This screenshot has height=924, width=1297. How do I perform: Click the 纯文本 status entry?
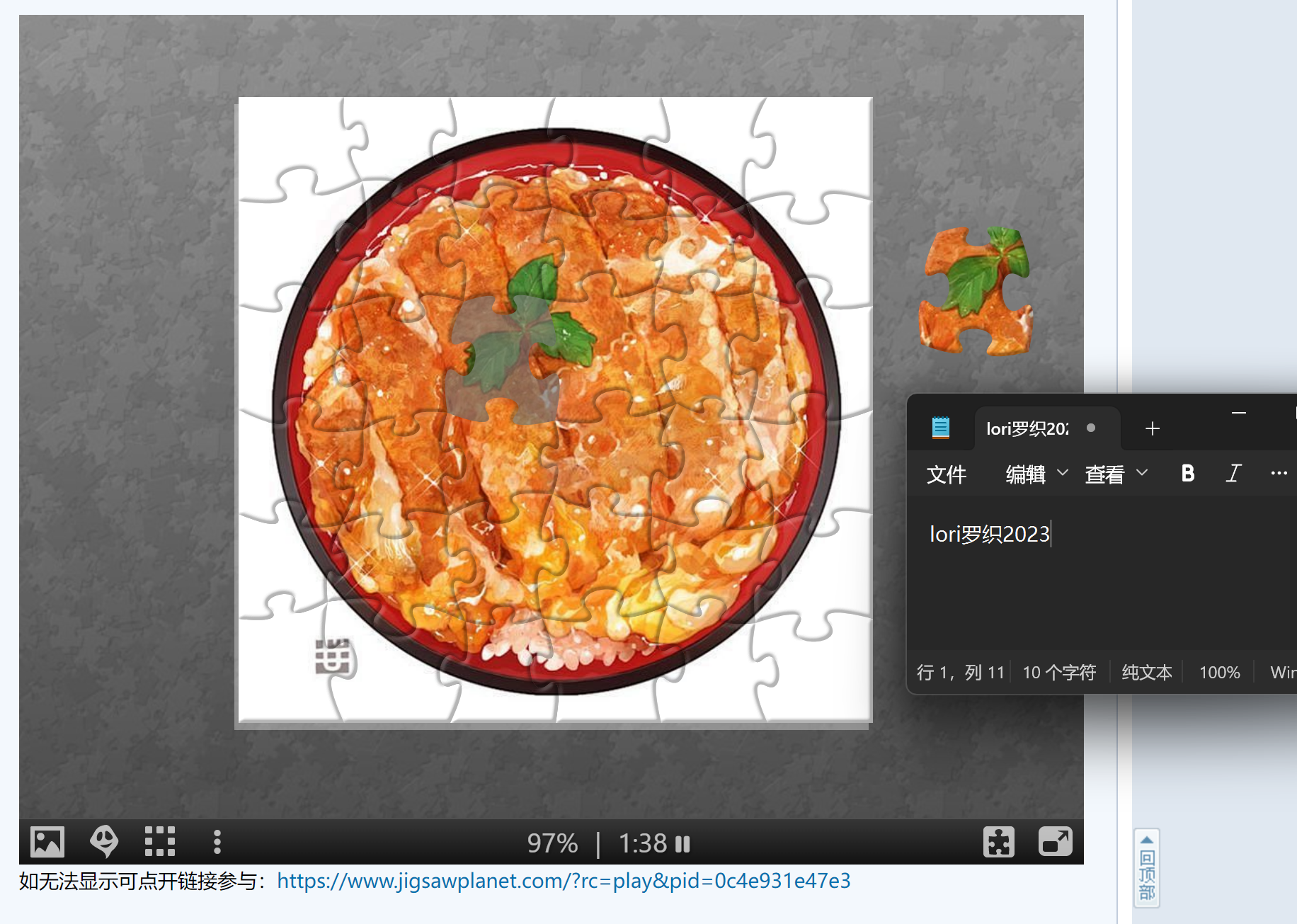[x=1147, y=672]
